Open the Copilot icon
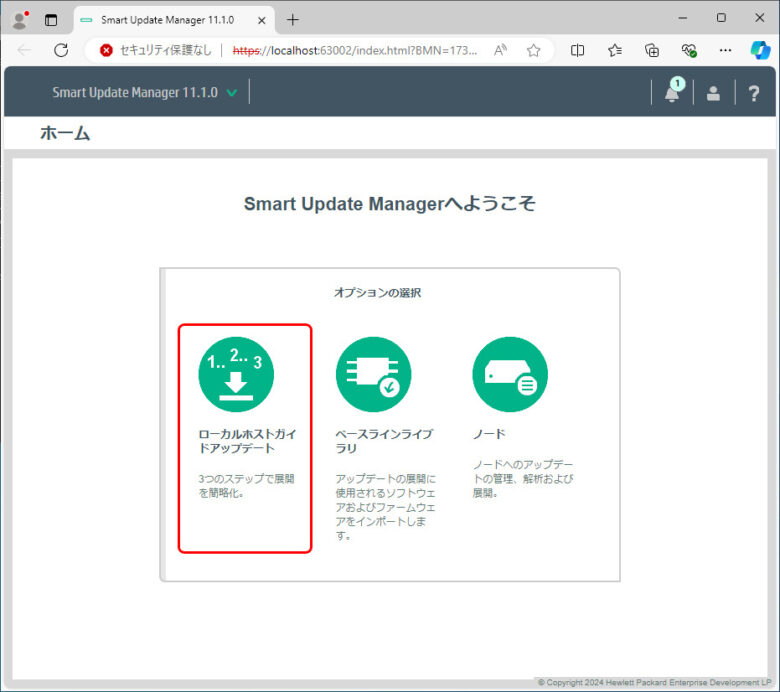The width and height of the screenshot is (780, 692). (760, 50)
